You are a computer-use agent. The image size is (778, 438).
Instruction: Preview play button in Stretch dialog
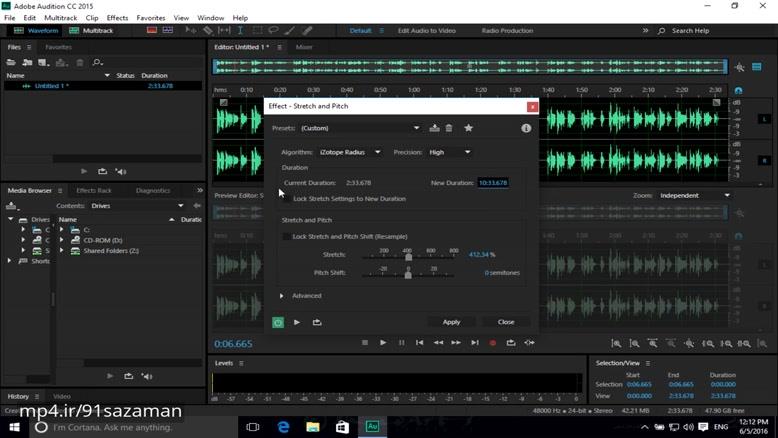[x=297, y=322]
